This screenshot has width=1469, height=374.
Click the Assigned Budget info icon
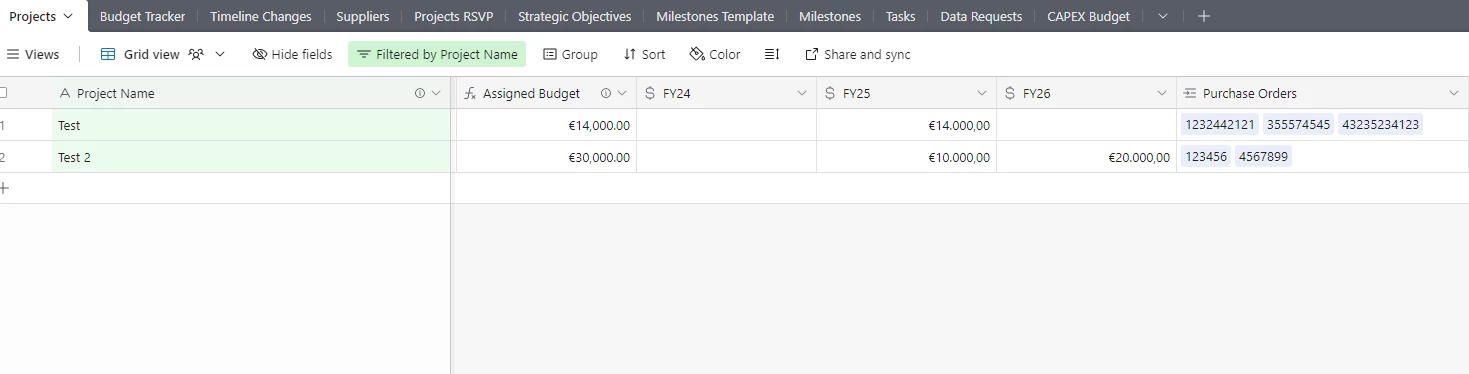(606, 93)
